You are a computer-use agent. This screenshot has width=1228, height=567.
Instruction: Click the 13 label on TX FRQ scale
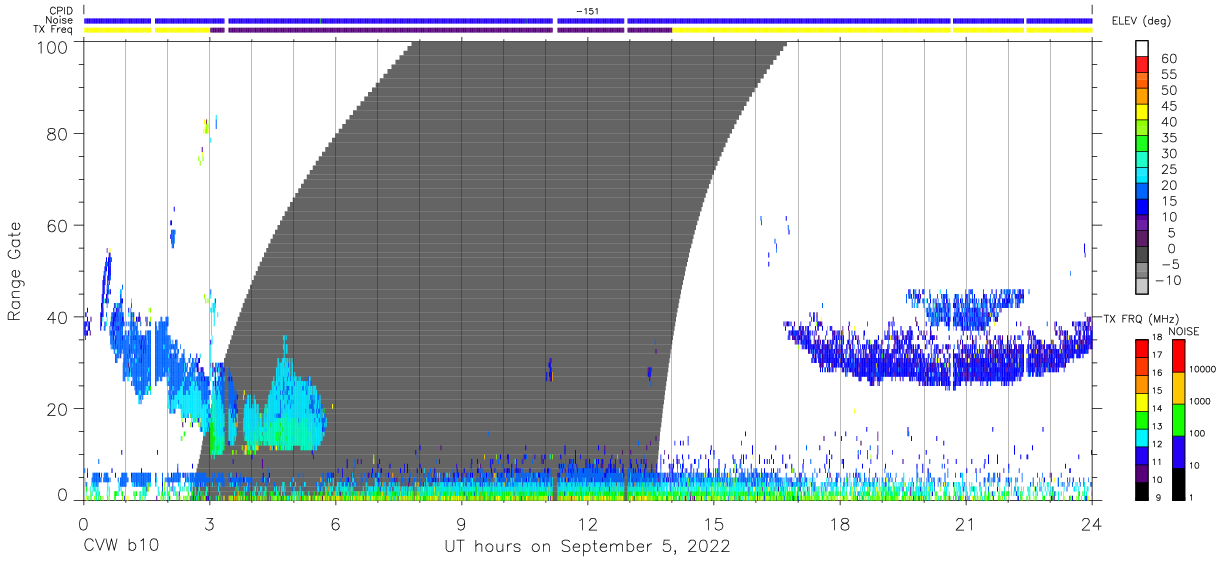click(1155, 426)
